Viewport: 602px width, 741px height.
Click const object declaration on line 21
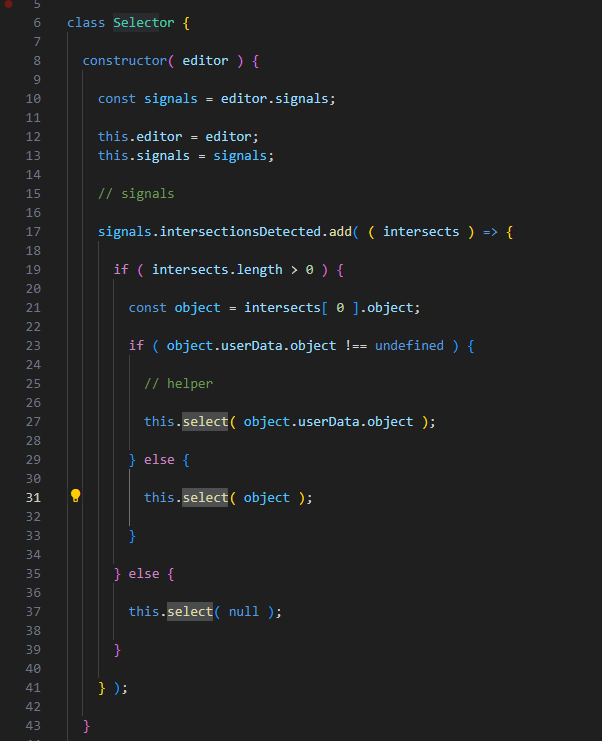(x=174, y=308)
